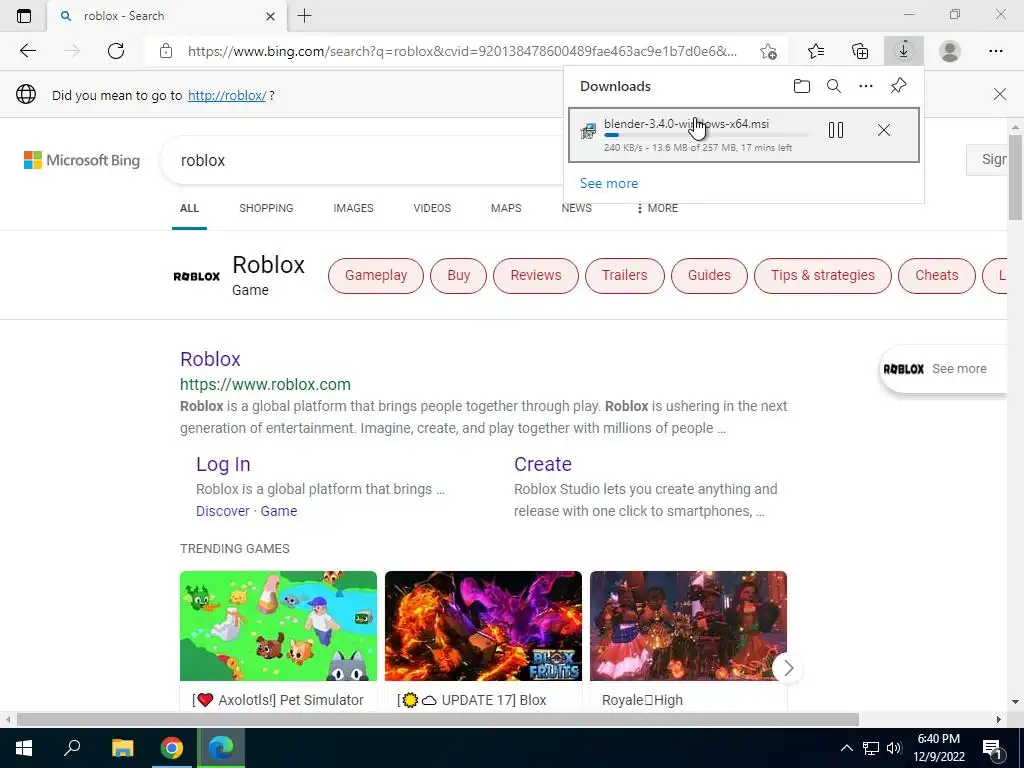Open the Blox Fruits game thumbnail
The width and height of the screenshot is (1024, 768).
pos(483,626)
